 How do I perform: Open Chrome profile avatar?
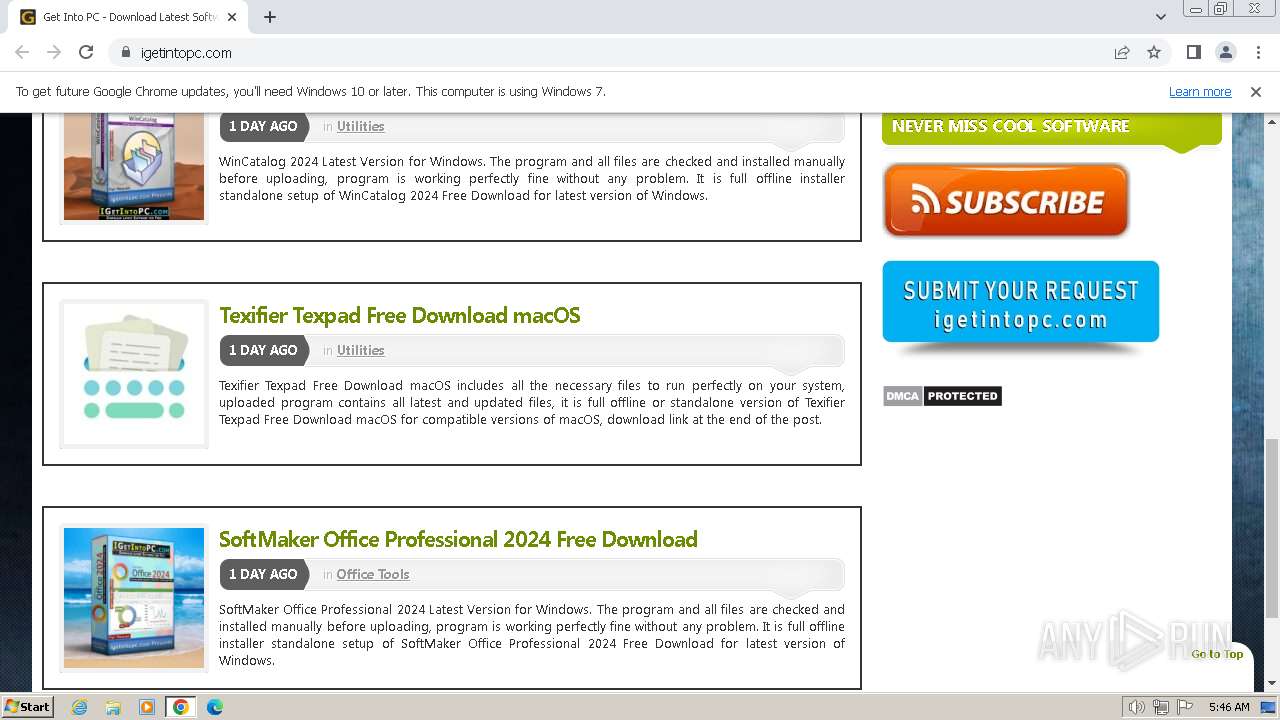pyautogui.click(x=1225, y=52)
